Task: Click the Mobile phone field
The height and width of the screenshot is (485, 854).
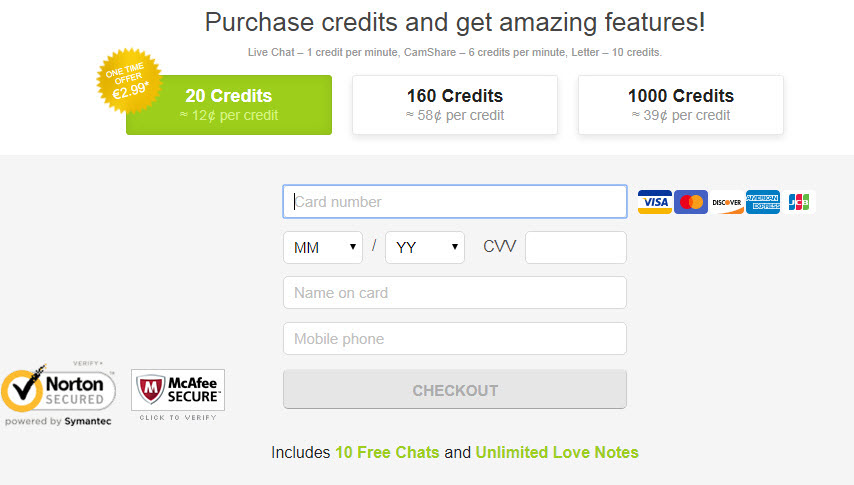Action: click(455, 338)
